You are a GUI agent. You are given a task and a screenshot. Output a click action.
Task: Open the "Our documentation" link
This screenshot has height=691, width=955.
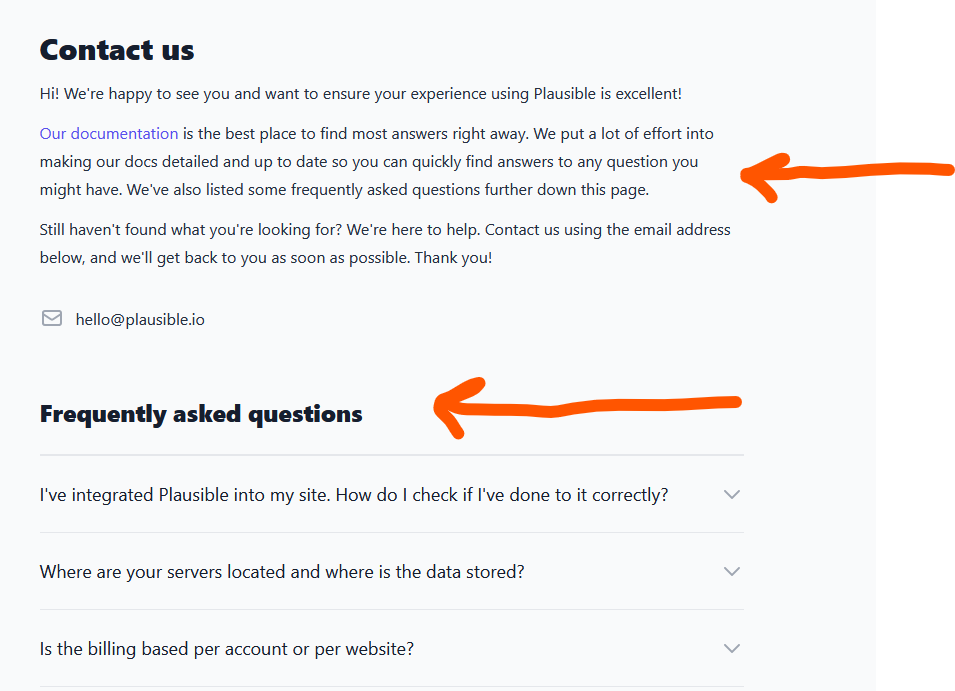coord(109,134)
